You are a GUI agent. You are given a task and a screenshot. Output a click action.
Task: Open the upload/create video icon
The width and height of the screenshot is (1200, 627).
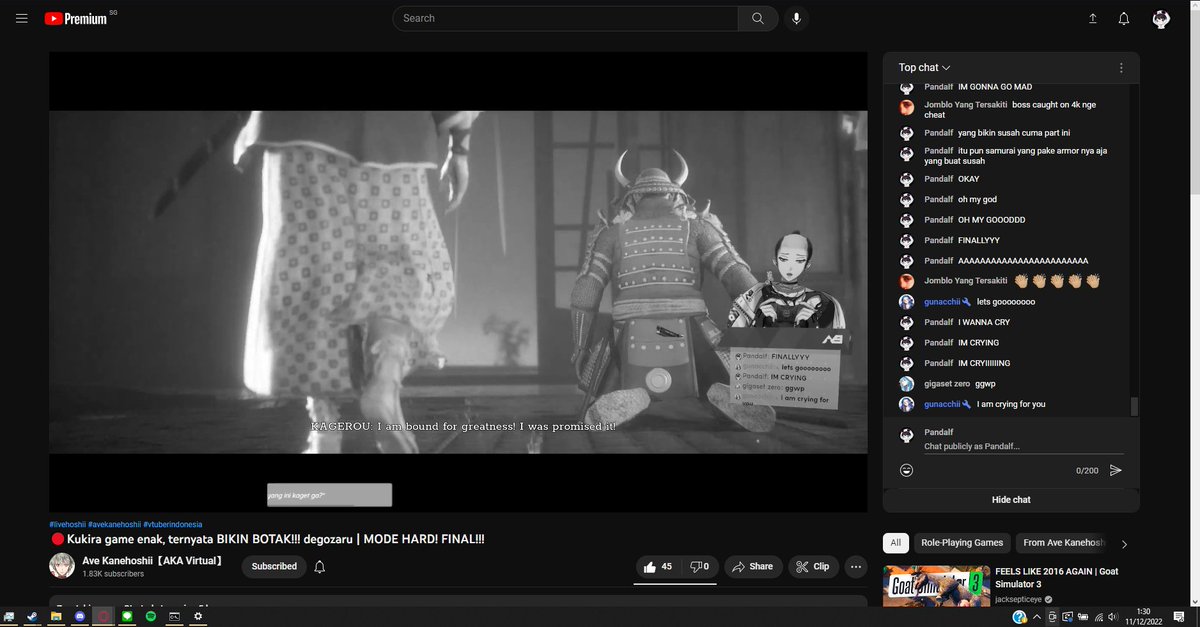[x=1093, y=18]
